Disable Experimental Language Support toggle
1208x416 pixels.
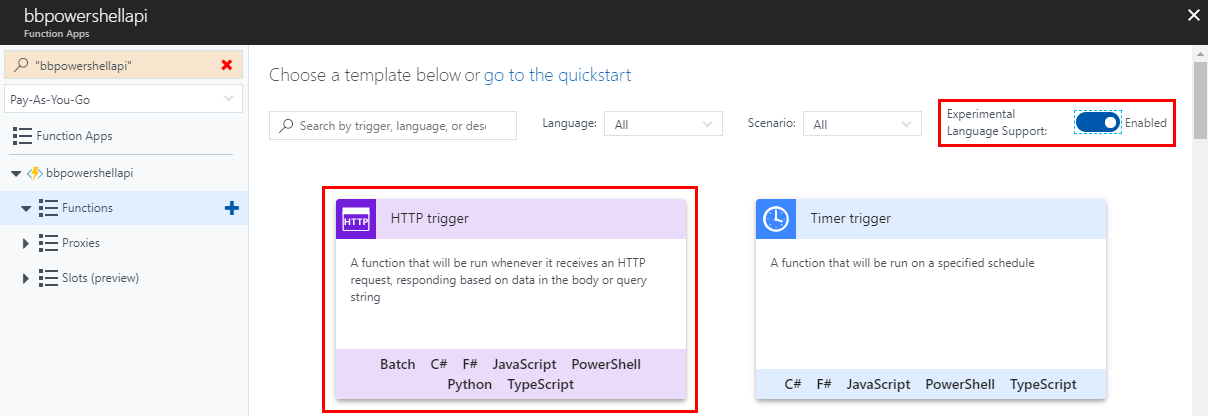tap(1098, 122)
